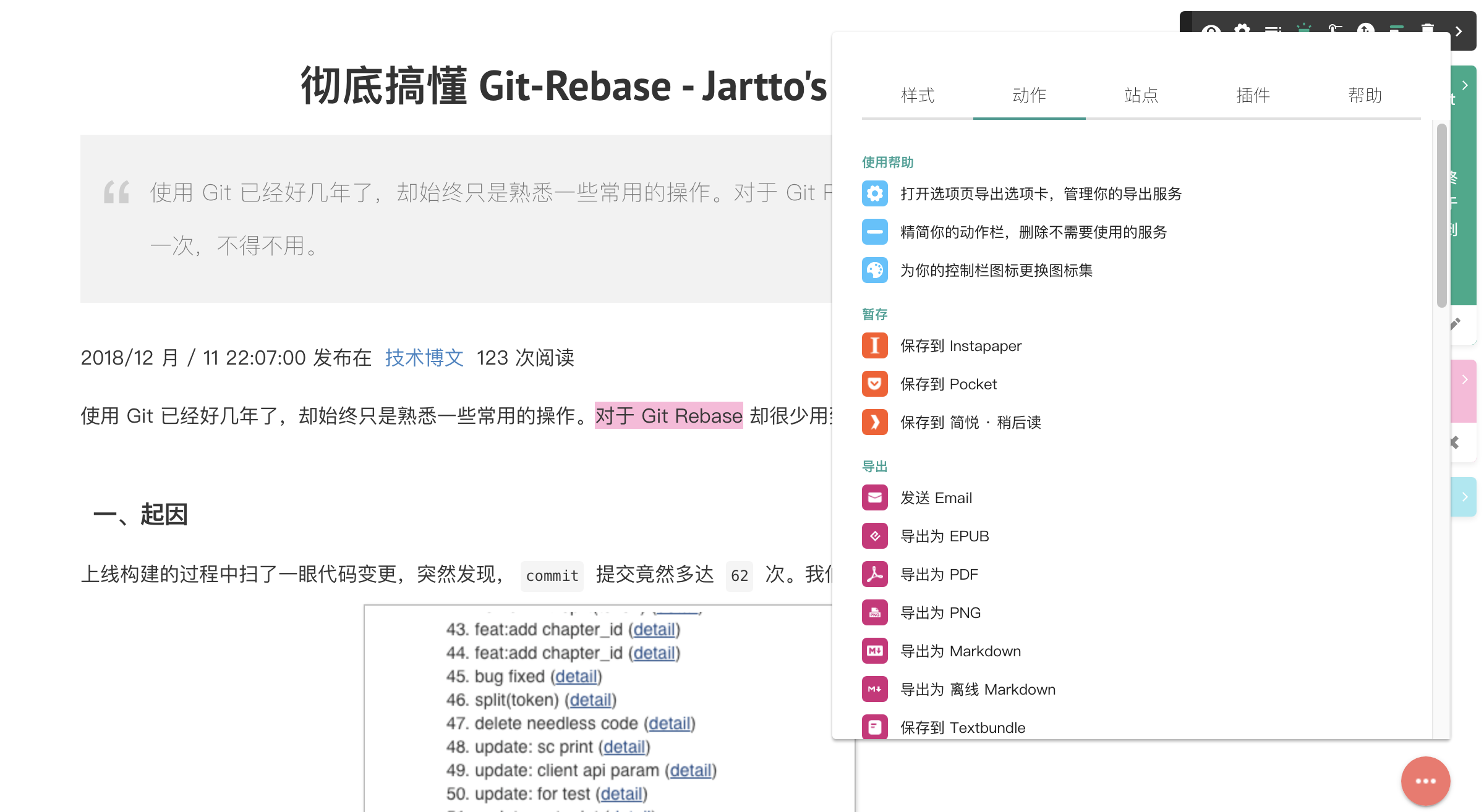Click the popup scrollbar track
The width and height of the screenshot is (1484, 812).
(x=1441, y=433)
